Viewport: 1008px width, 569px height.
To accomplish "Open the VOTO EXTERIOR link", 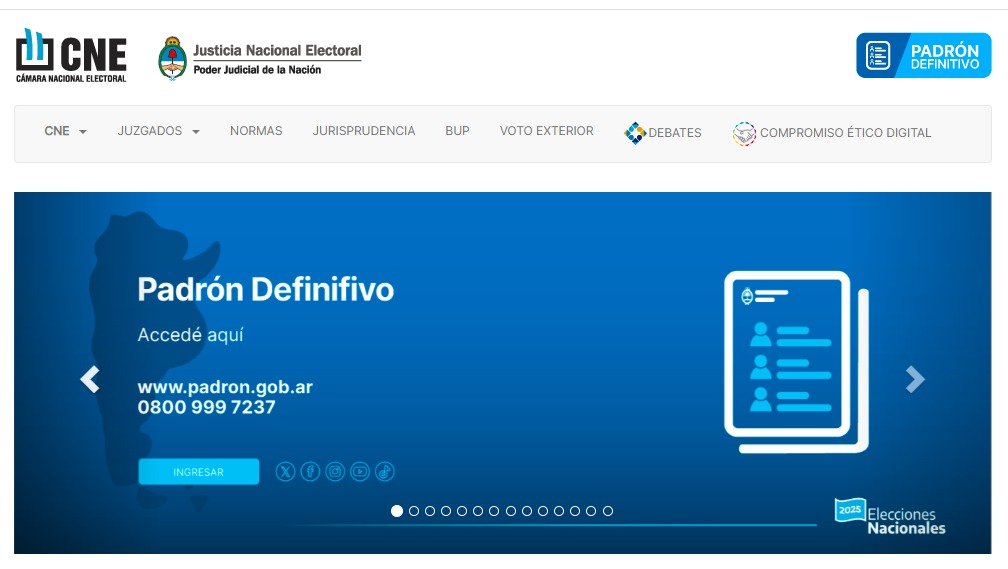I will coord(546,131).
